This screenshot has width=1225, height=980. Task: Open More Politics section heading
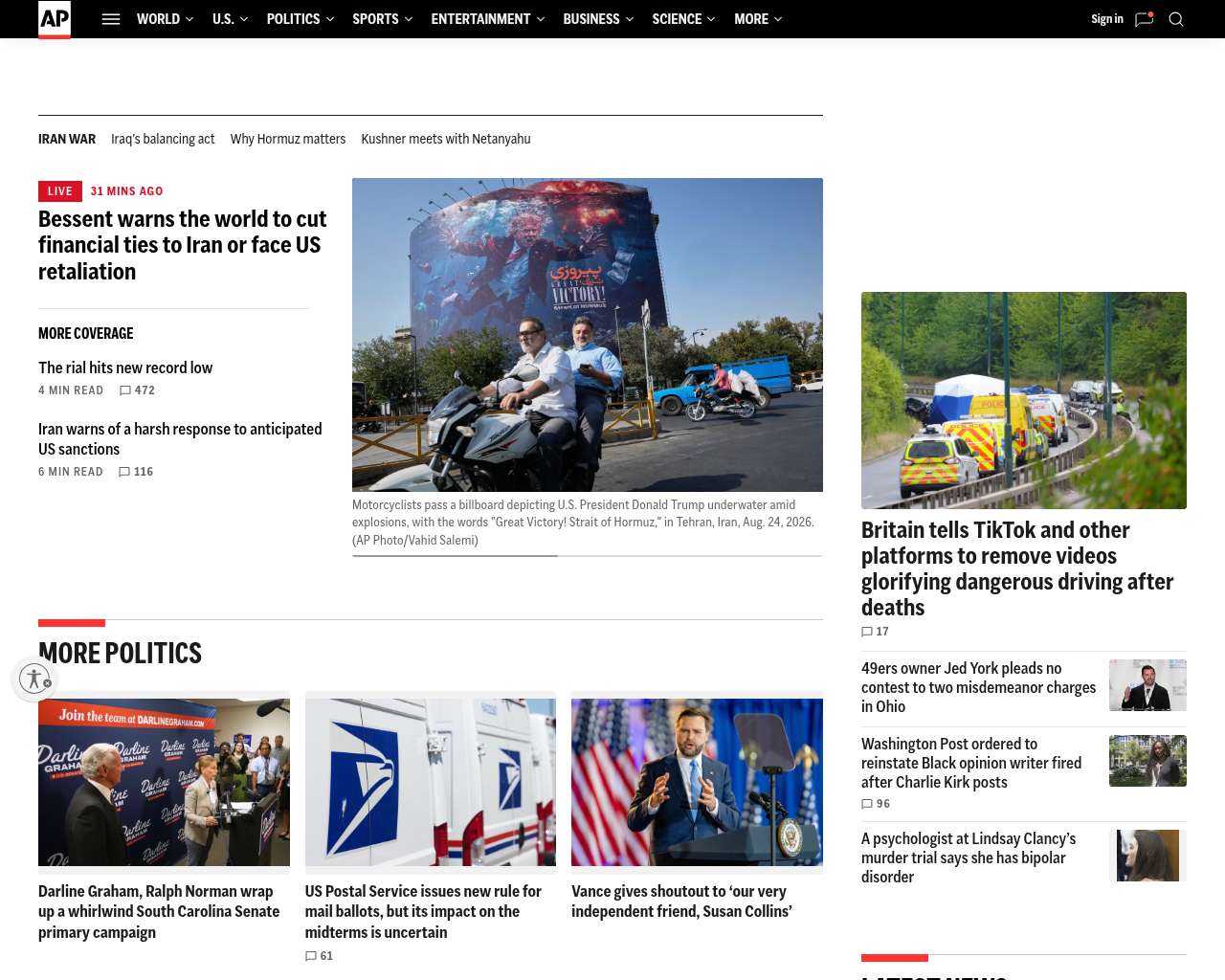coord(120,654)
